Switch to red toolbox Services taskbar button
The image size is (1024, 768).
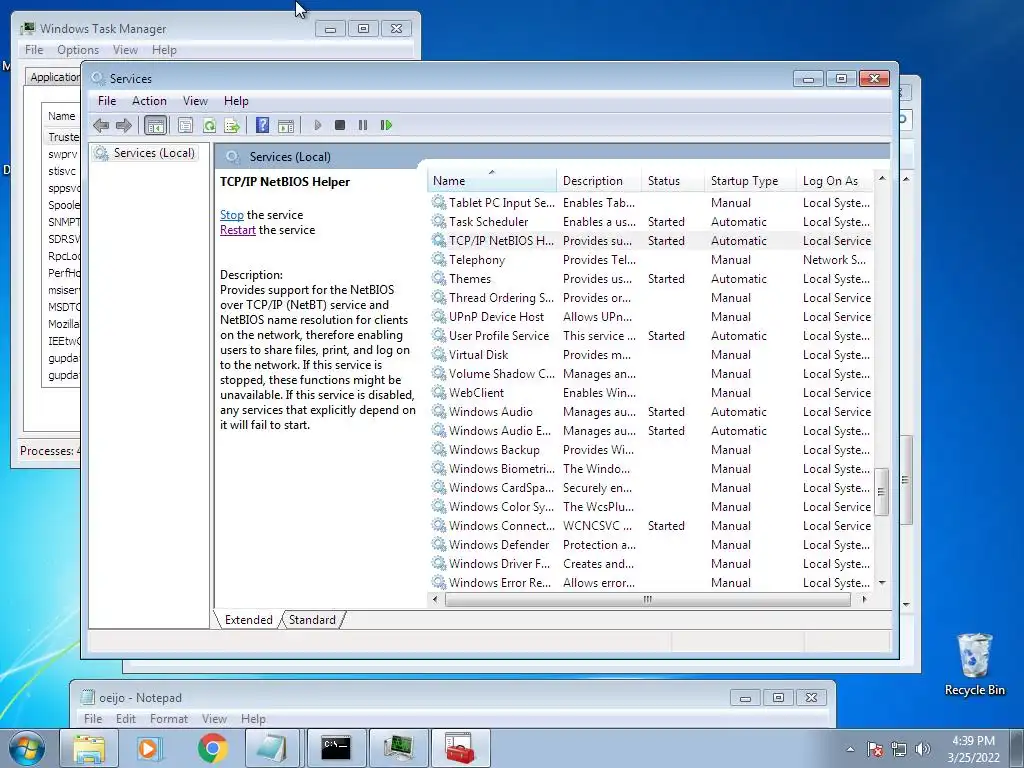[460, 748]
